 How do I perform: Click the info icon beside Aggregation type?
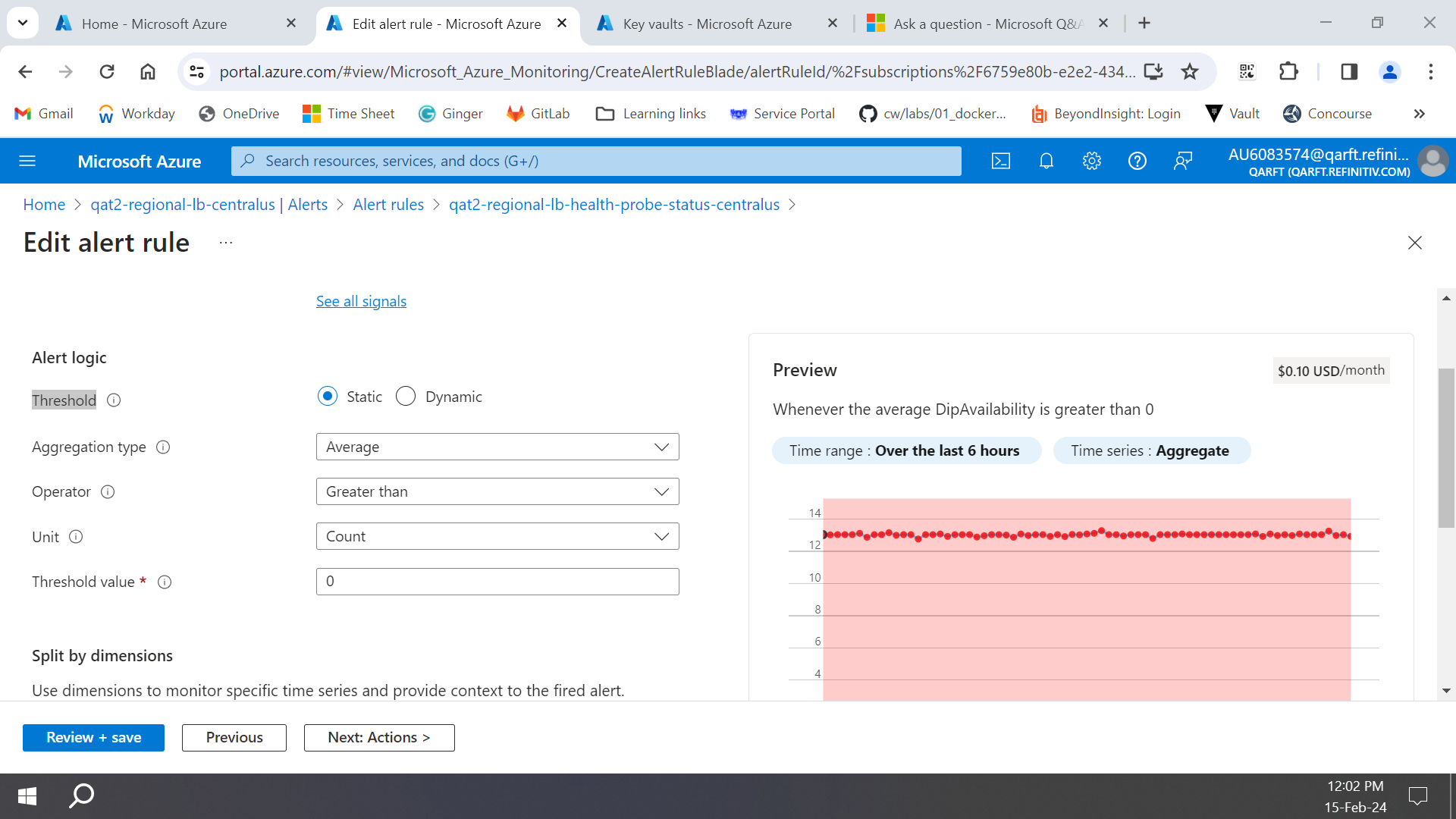pos(164,447)
